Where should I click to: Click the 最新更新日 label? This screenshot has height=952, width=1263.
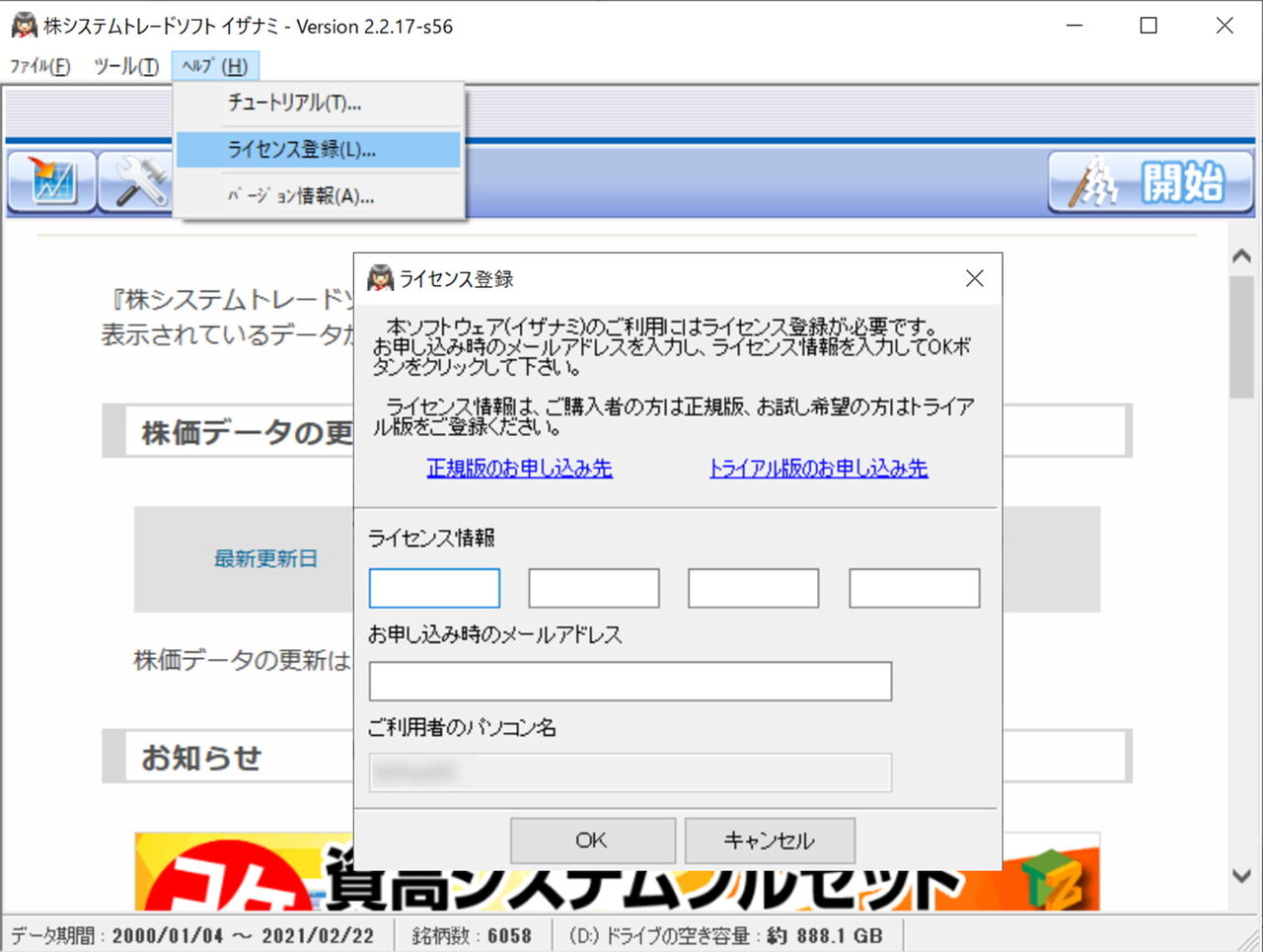click(x=266, y=559)
